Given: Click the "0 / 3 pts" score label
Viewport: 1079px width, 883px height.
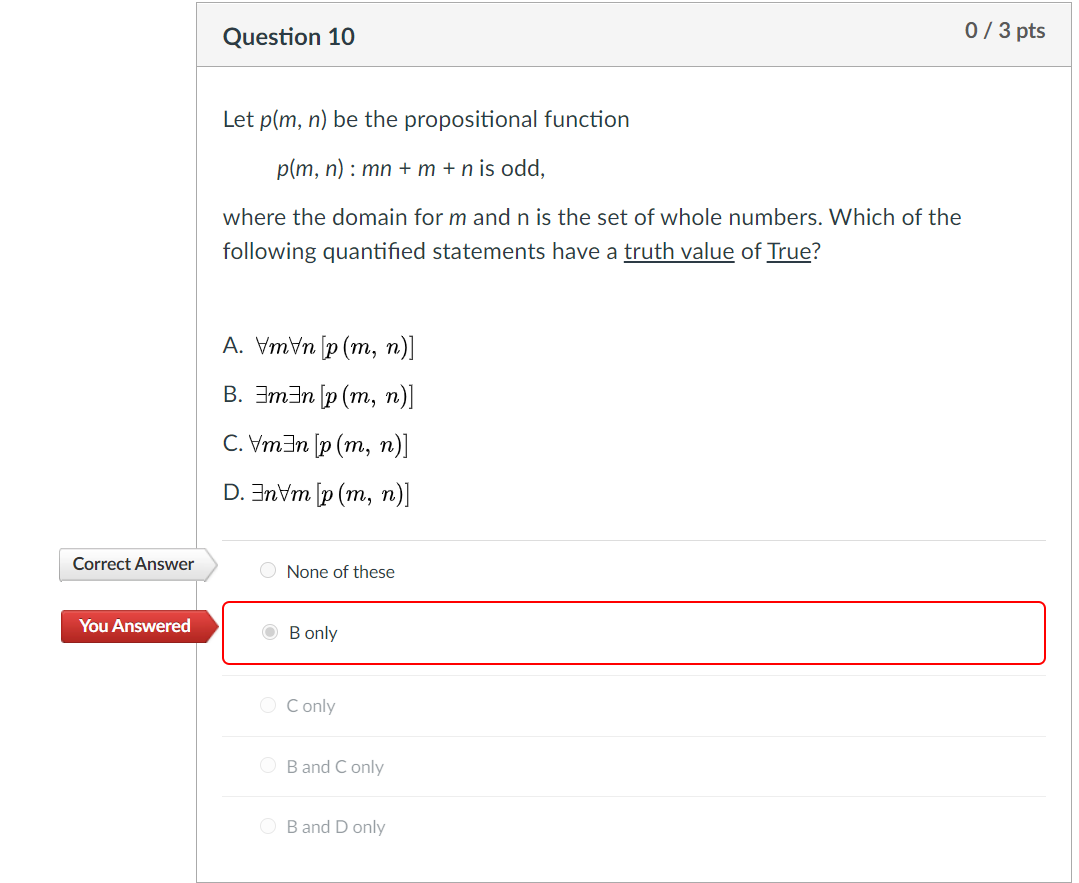Looking at the screenshot, I should point(1005,31).
